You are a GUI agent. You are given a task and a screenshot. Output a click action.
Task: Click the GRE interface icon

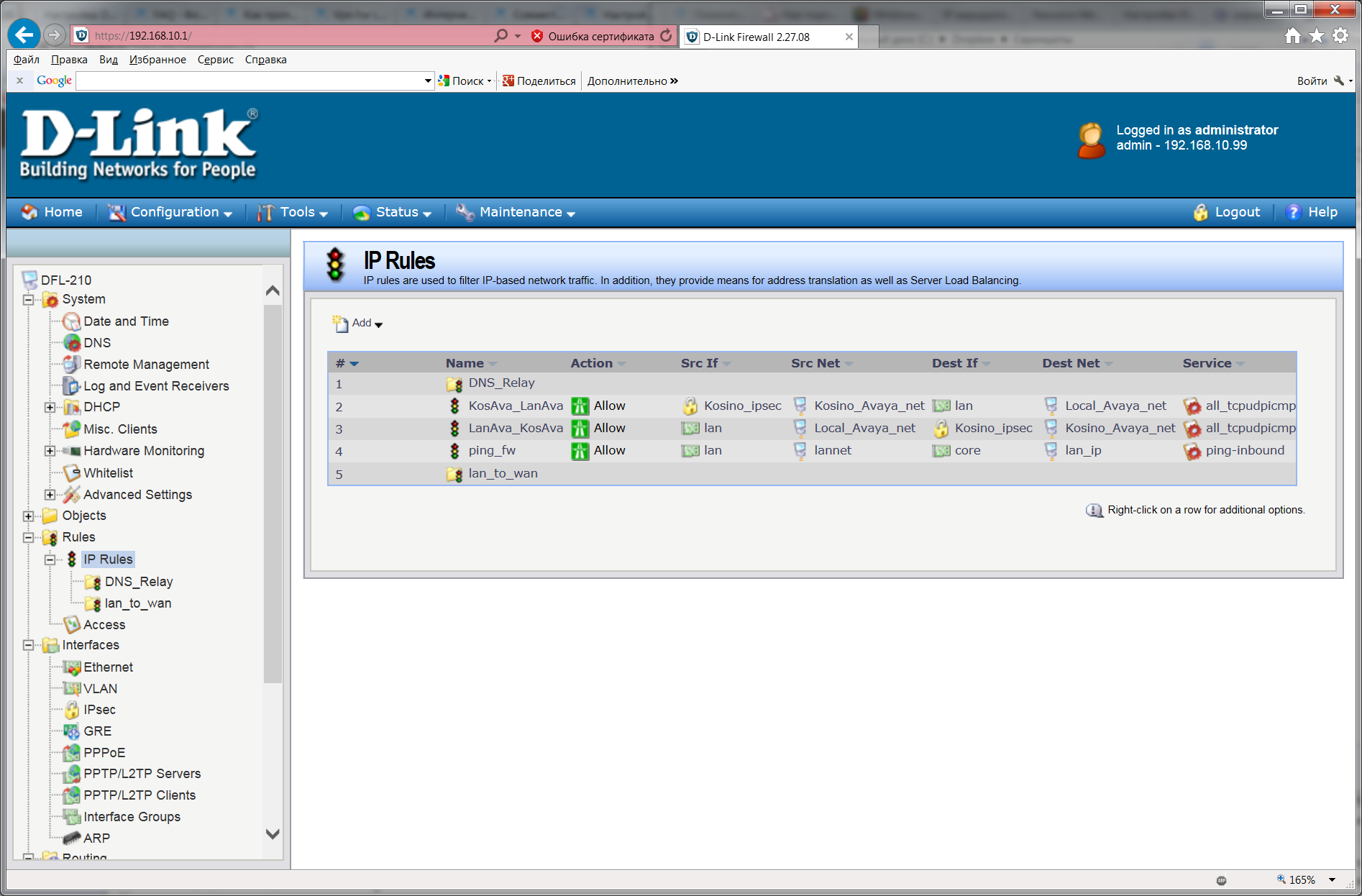[72, 731]
